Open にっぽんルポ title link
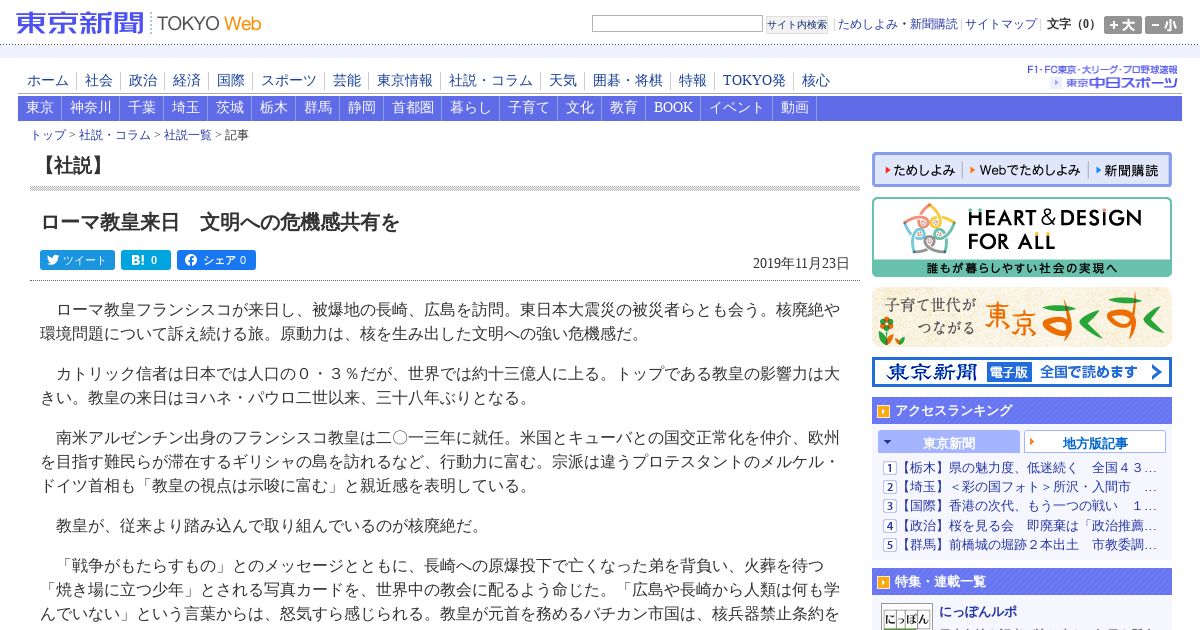This screenshot has height=630, width=1200. coord(978,612)
